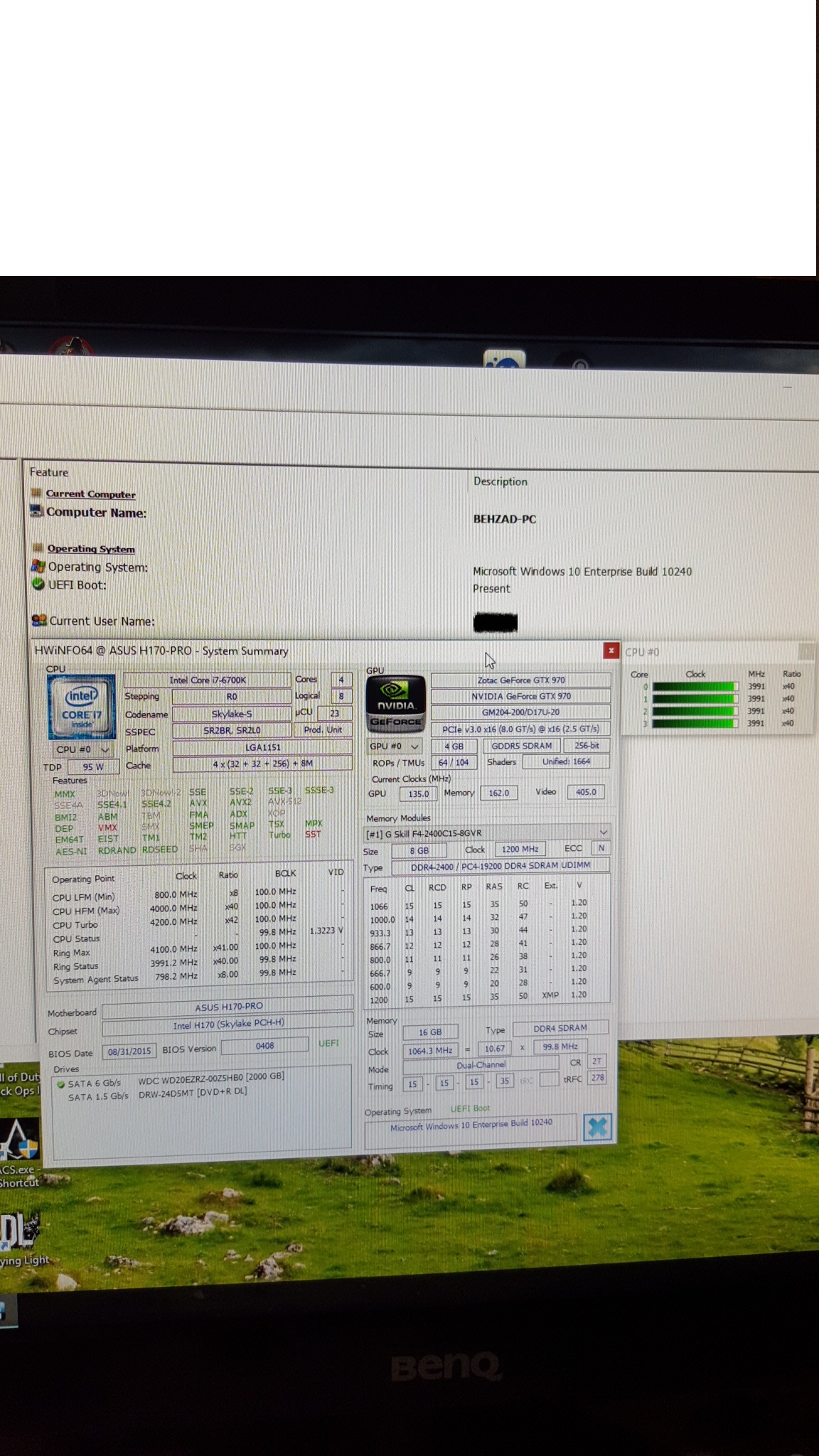Click the Prod. Unit field
The image size is (819, 1456).
pyautogui.click(x=323, y=730)
